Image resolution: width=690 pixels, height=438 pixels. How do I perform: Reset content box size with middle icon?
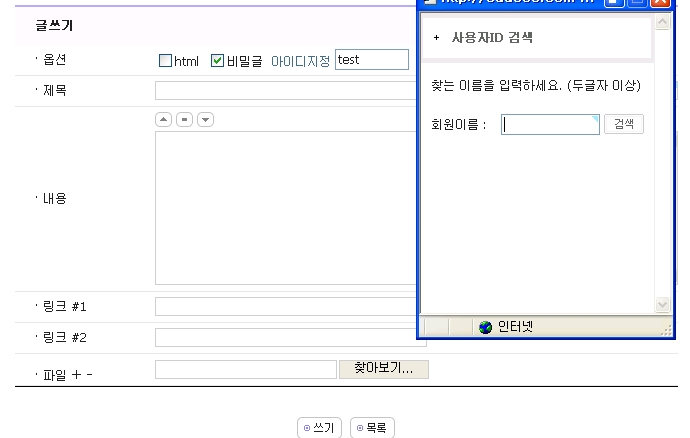click(184, 119)
